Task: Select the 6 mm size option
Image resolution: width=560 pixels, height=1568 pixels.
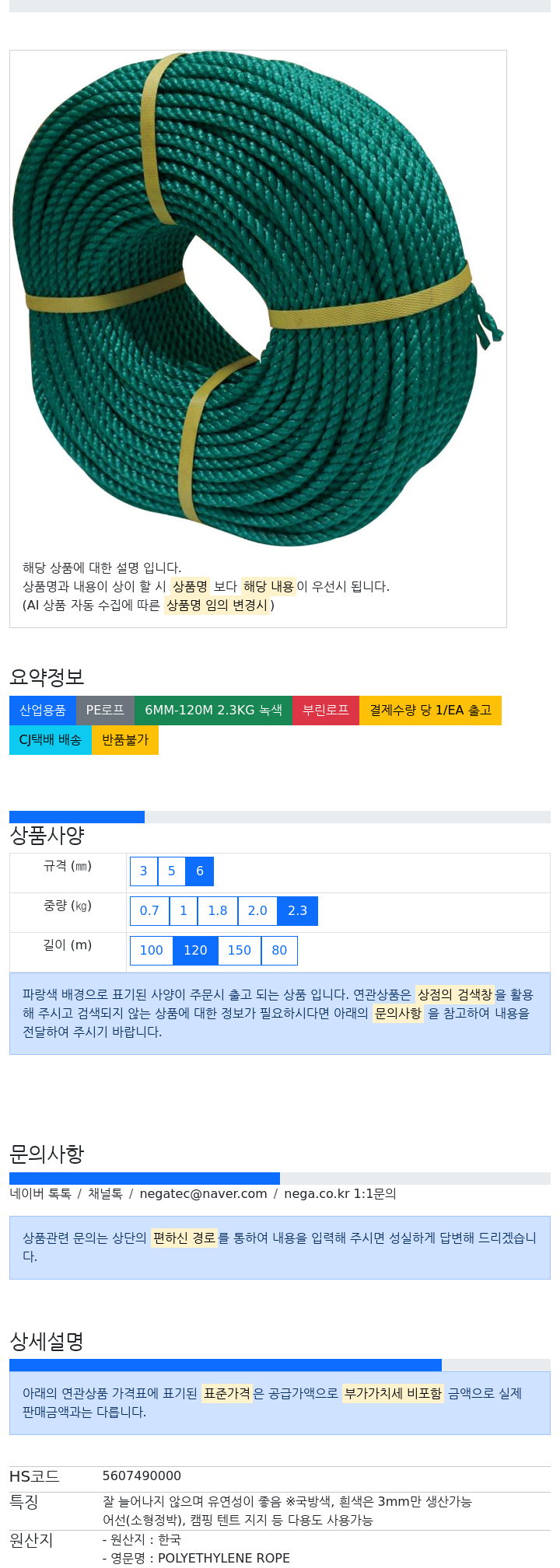Action: point(200,871)
